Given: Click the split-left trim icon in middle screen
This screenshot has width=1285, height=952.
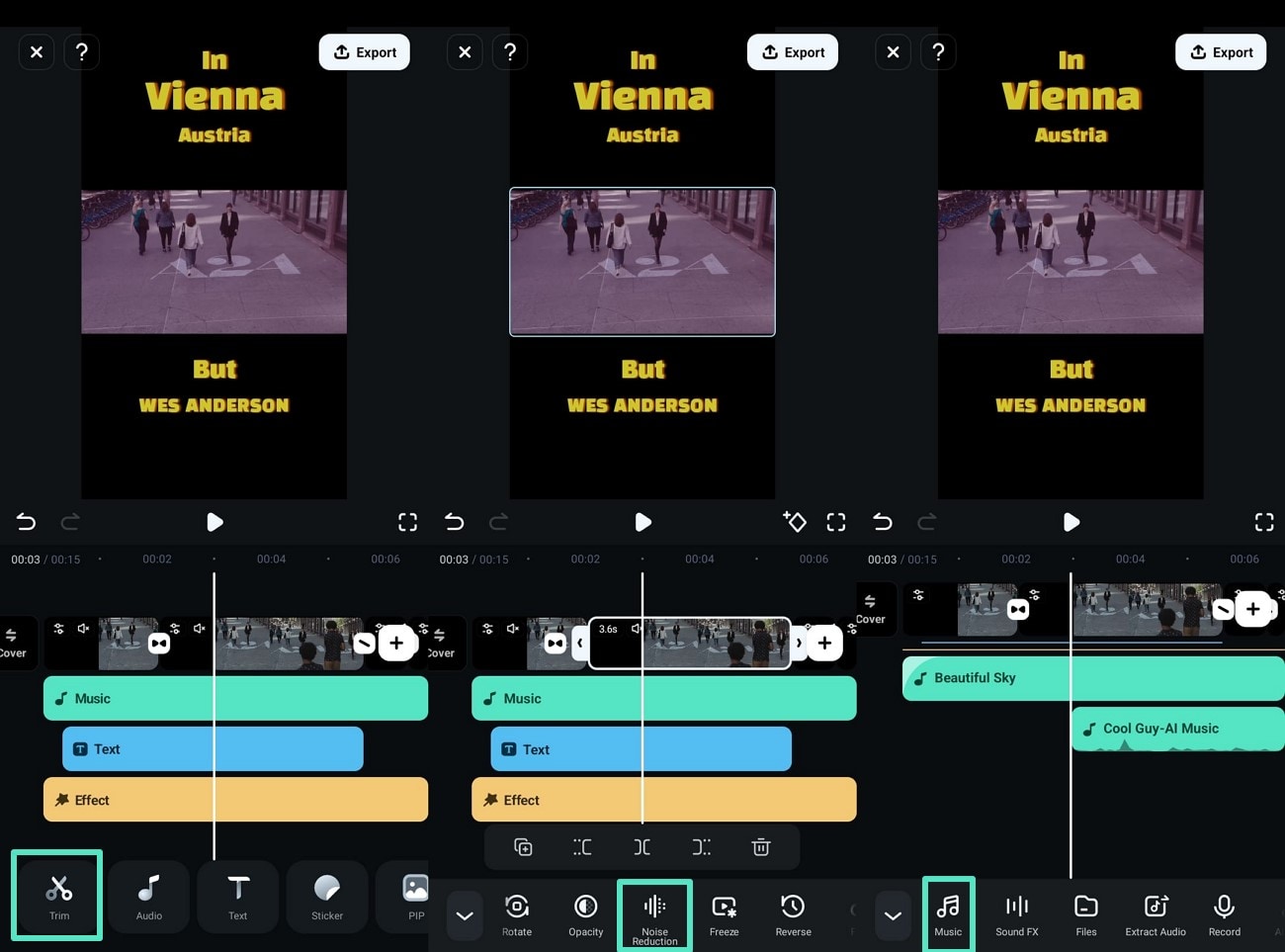Looking at the screenshot, I should pos(583,847).
